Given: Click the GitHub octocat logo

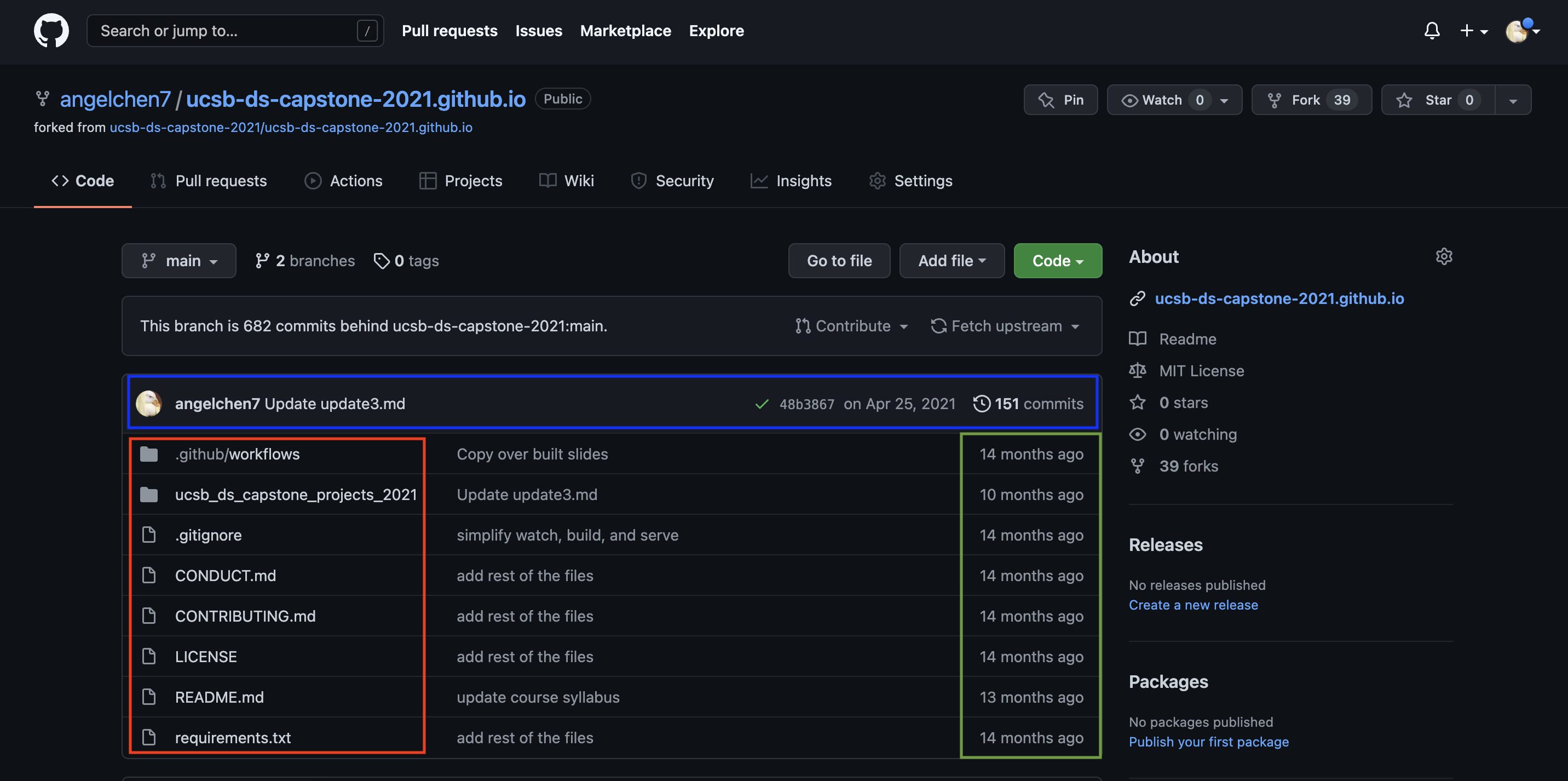Looking at the screenshot, I should click(51, 31).
